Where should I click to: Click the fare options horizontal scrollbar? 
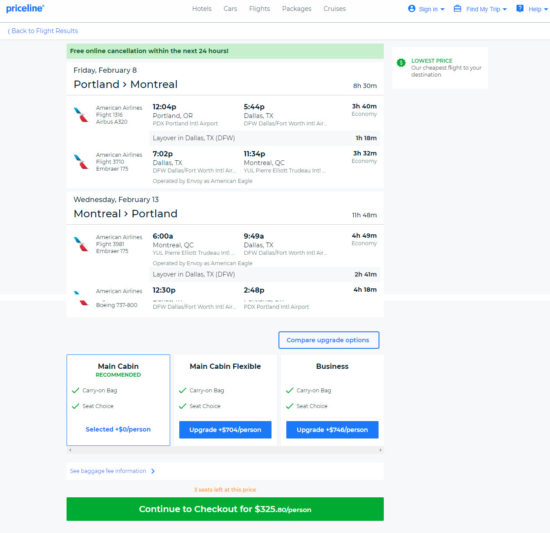pyautogui.click(x=225, y=450)
